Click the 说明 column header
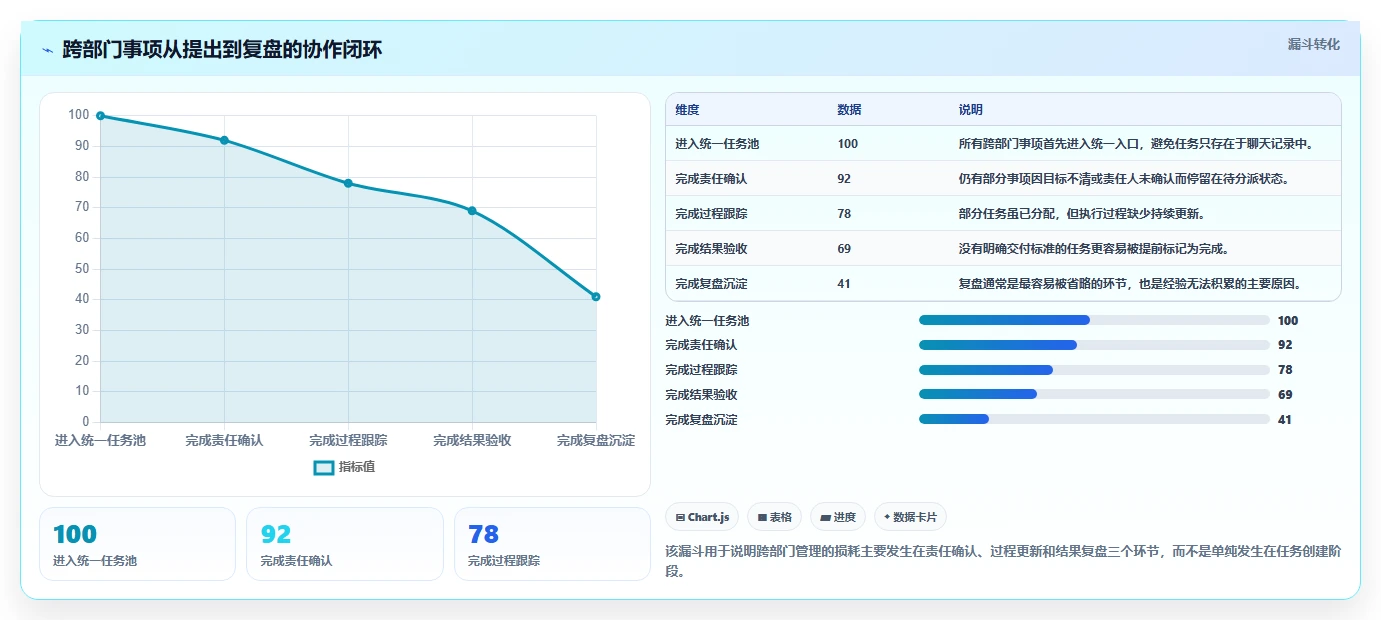Viewport: 1381px width, 620px height. [971, 109]
